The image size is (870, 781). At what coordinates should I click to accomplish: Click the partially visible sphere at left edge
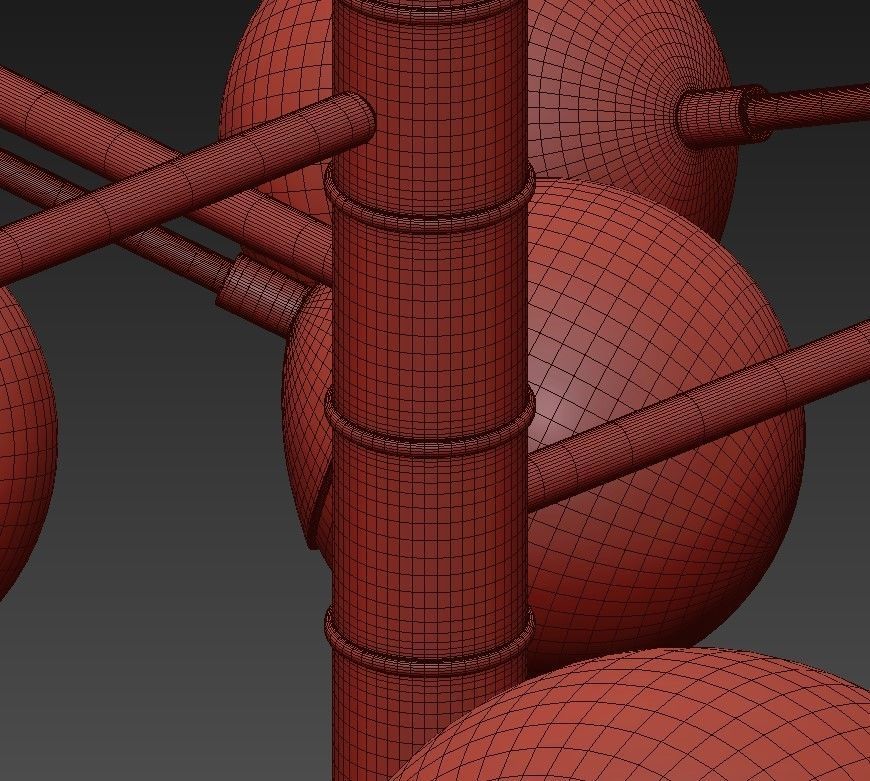[25, 444]
